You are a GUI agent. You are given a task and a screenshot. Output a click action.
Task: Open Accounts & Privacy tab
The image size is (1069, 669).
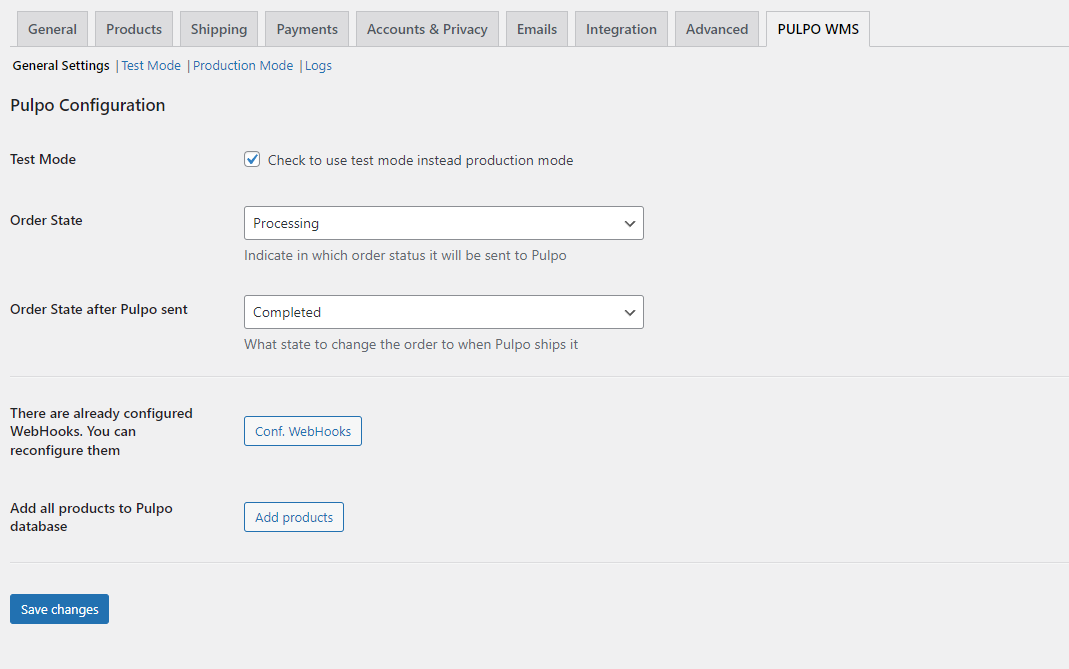[x=427, y=29]
